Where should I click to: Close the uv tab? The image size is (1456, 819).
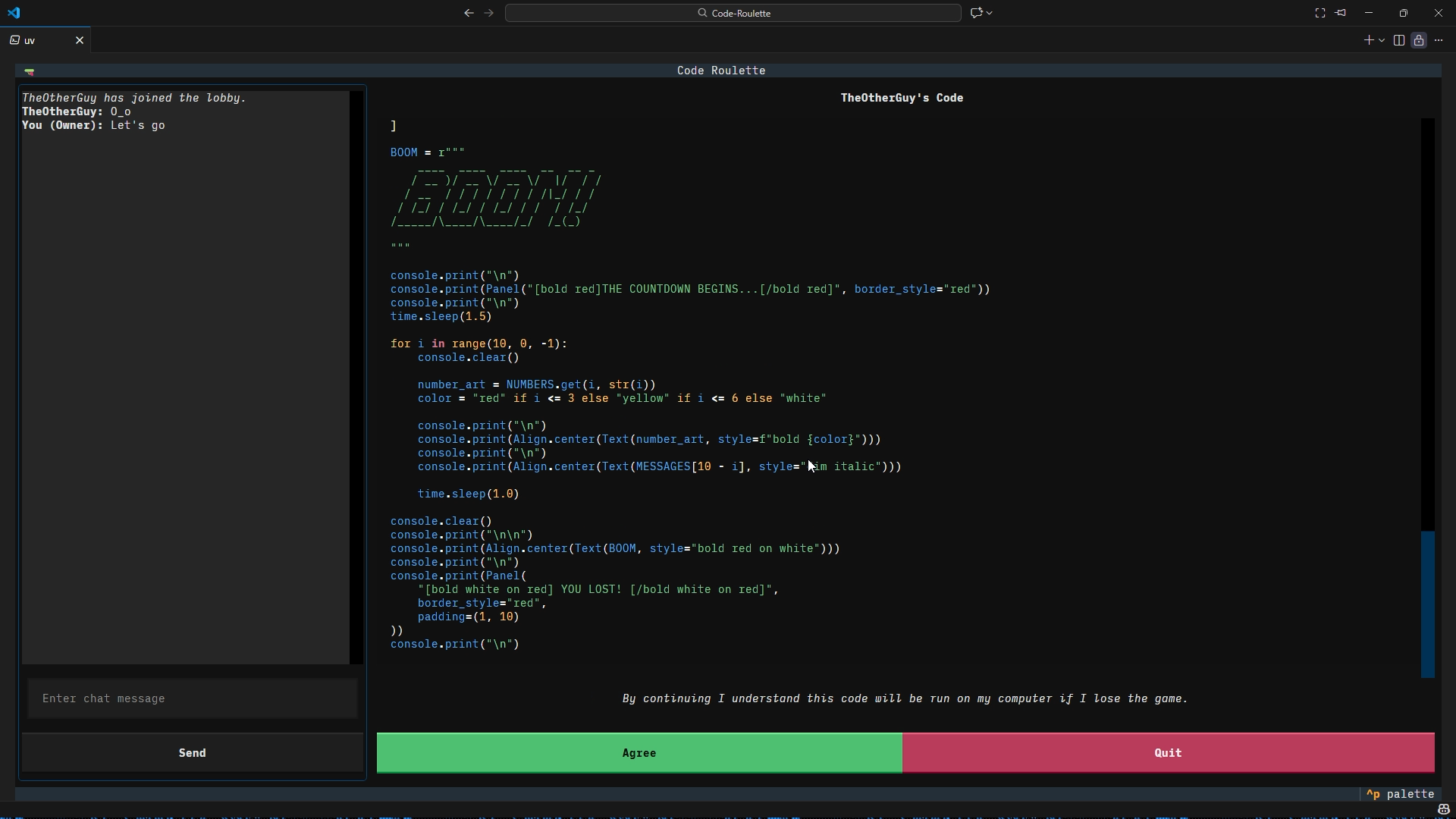tap(80, 40)
